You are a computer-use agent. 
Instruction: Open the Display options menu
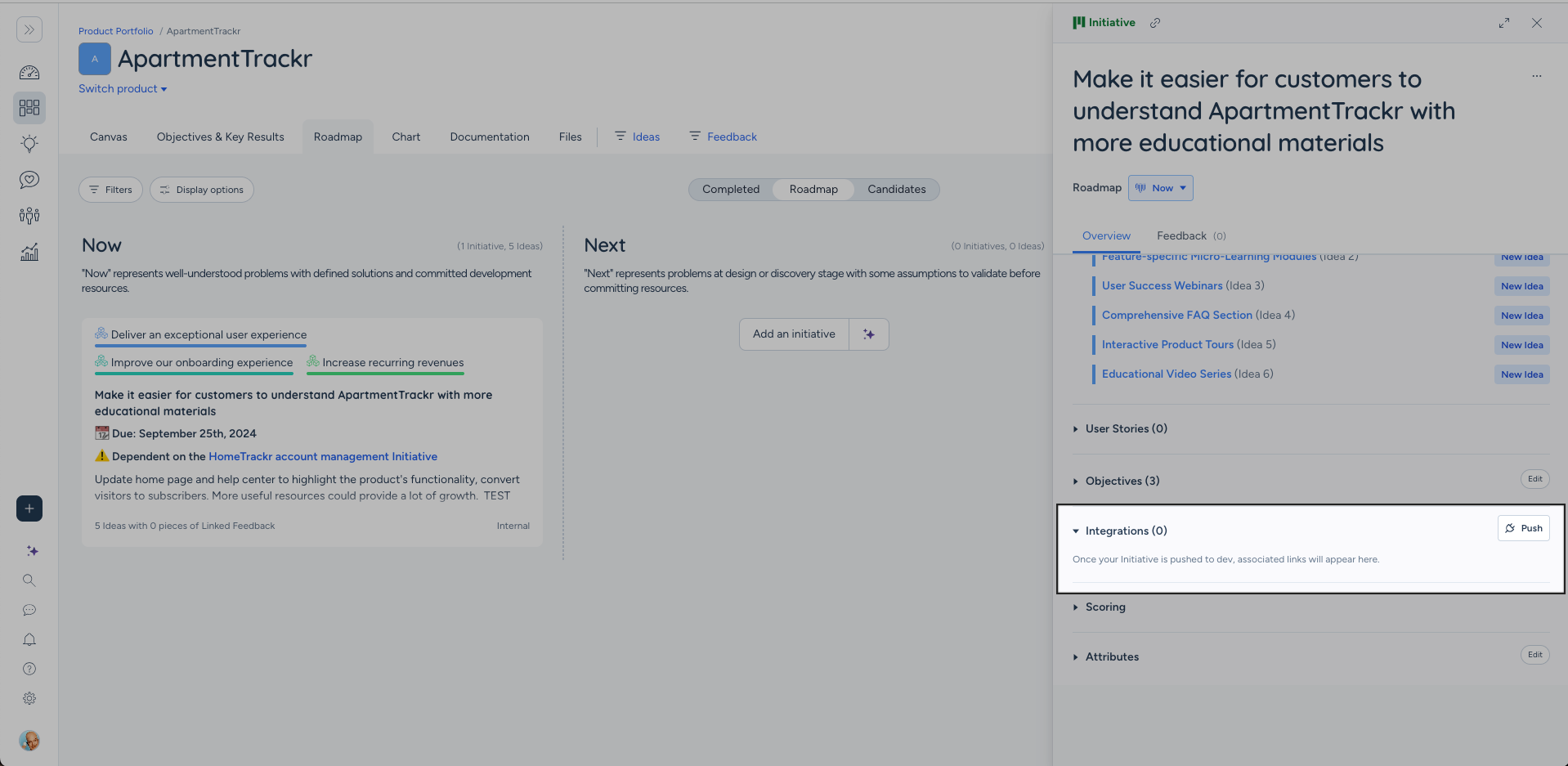point(202,190)
